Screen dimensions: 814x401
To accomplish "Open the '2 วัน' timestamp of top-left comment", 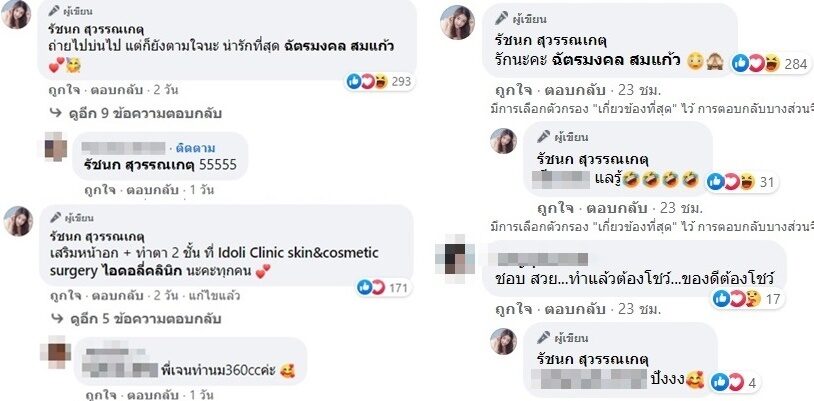I will (x=166, y=90).
